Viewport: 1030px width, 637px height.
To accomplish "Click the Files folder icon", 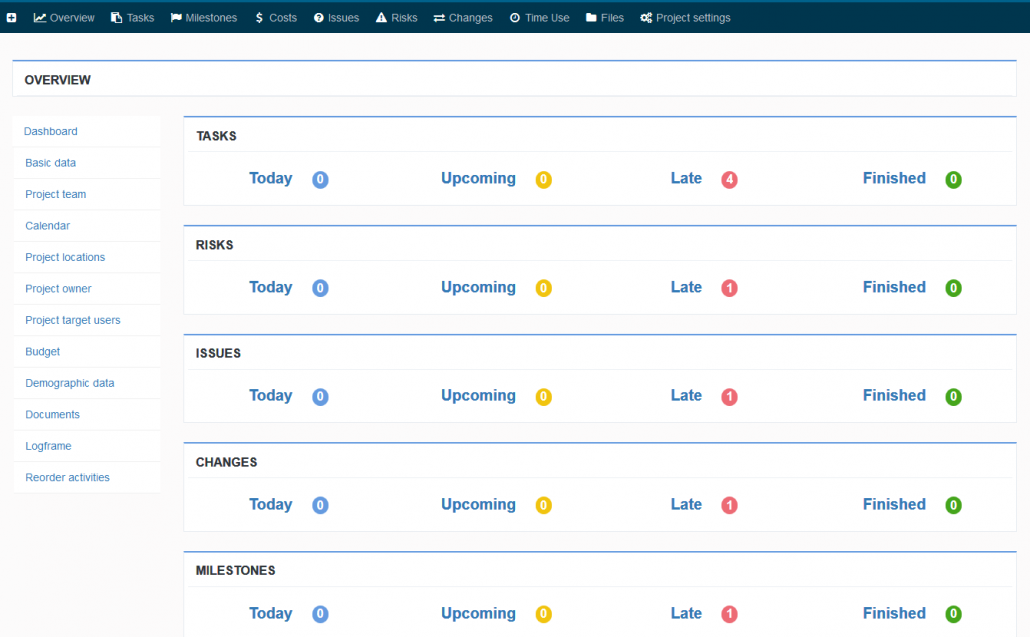I will [x=591, y=18].
